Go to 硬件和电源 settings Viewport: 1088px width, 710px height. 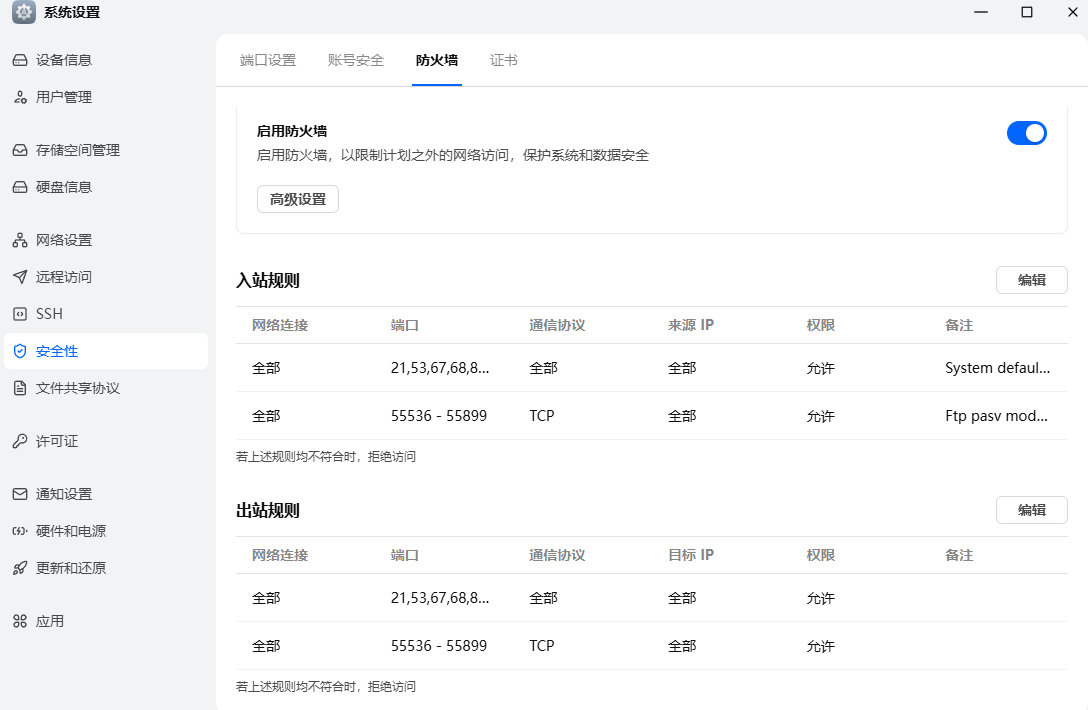(x=65, y=530)
